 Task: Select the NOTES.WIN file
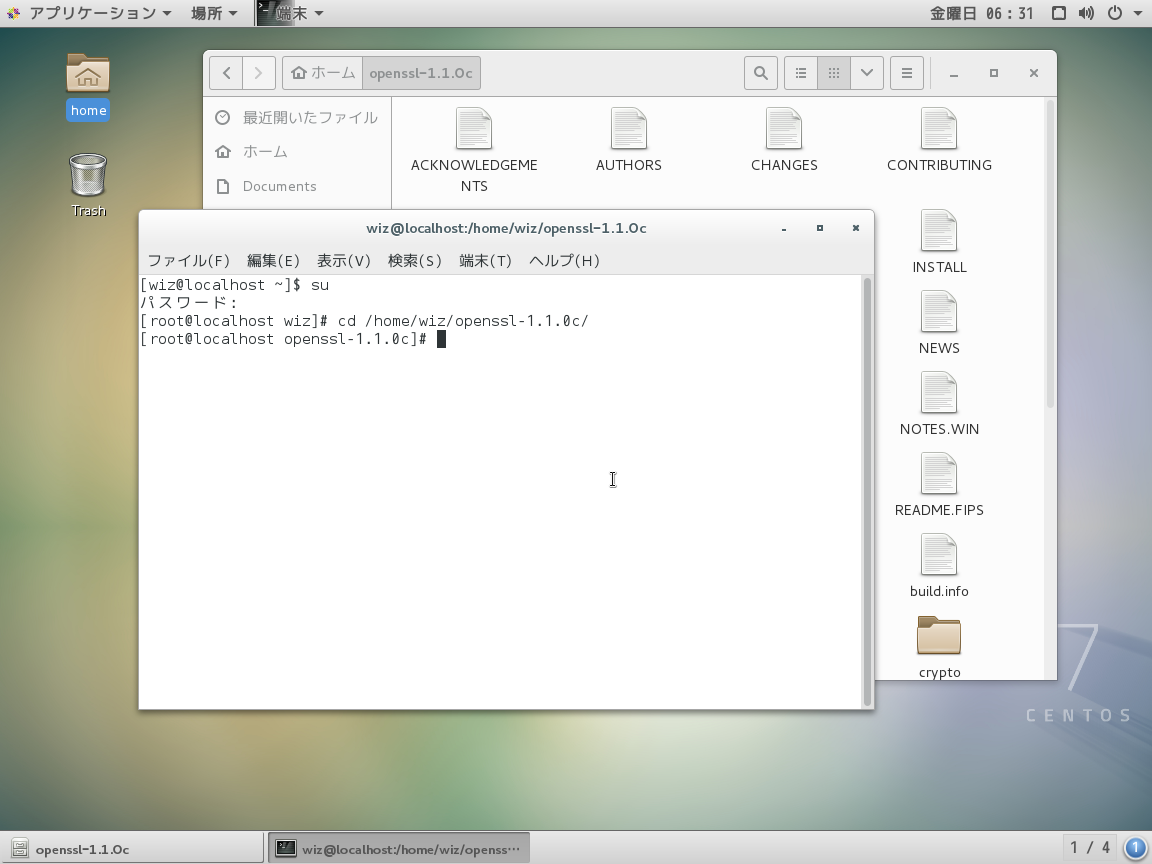click(939, 403)
